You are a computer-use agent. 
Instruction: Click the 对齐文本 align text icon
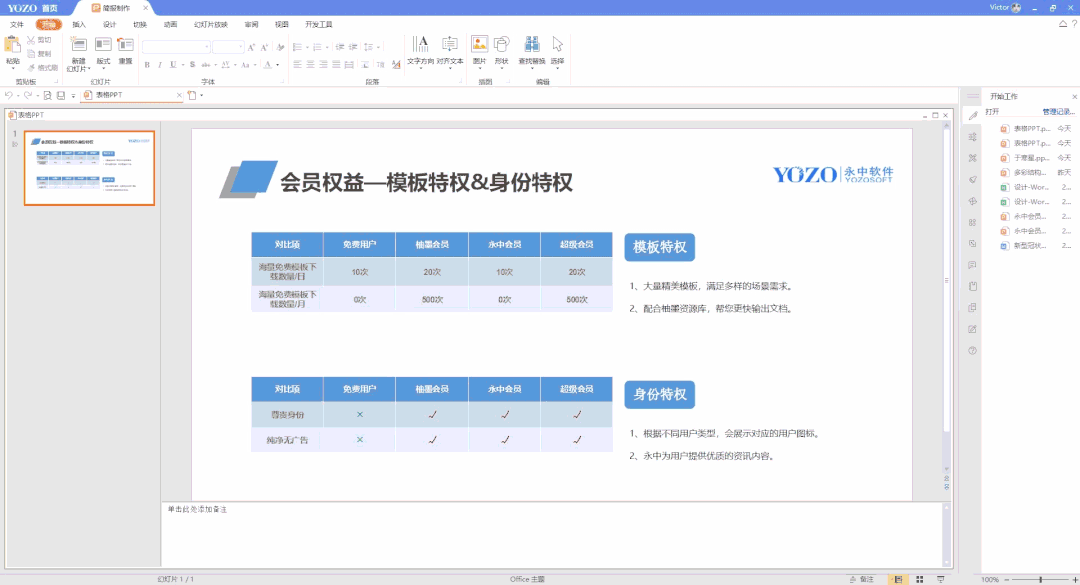[450, 45]
